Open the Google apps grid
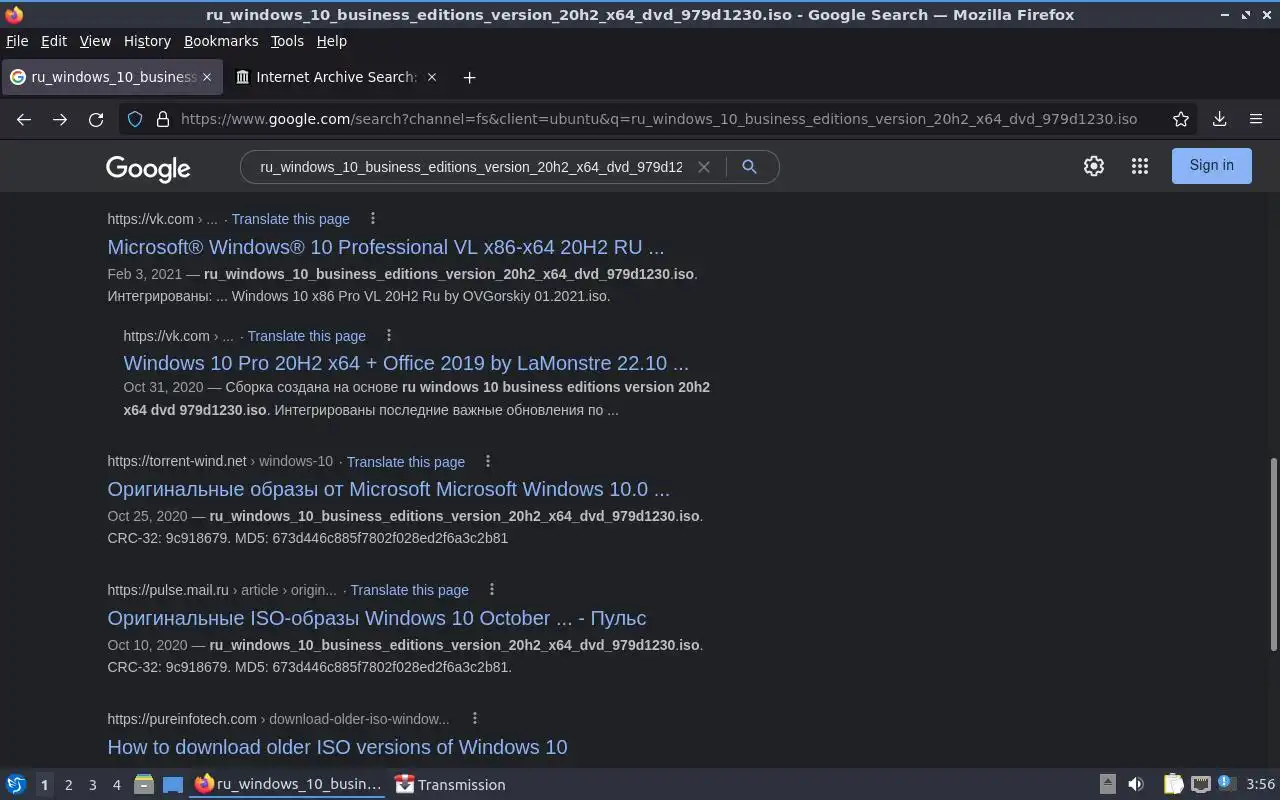This screenshot has height=800, width=1280. pyautogui.click(x=1140, y=166)
